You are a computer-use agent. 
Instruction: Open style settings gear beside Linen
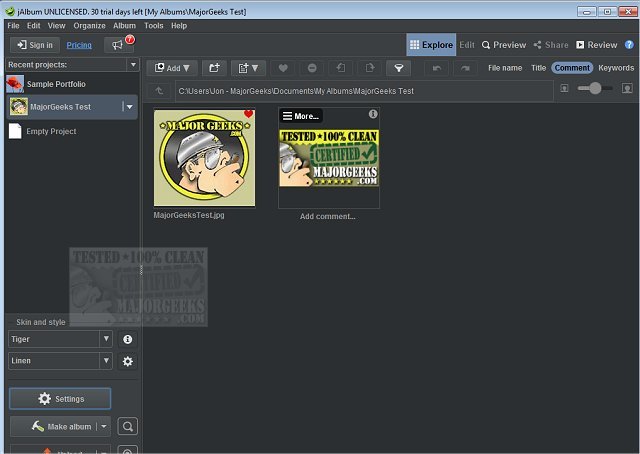click(x=127, y=361)
